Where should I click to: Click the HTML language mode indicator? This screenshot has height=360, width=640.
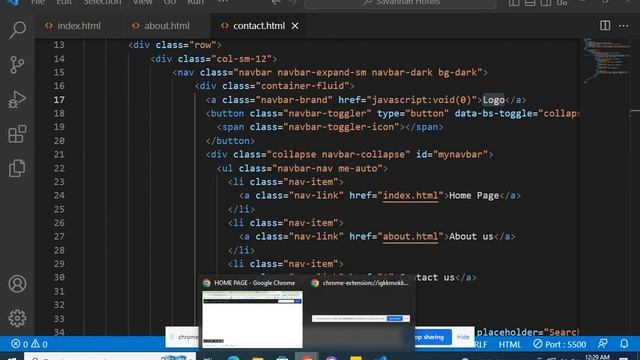[x=510, y=344]
